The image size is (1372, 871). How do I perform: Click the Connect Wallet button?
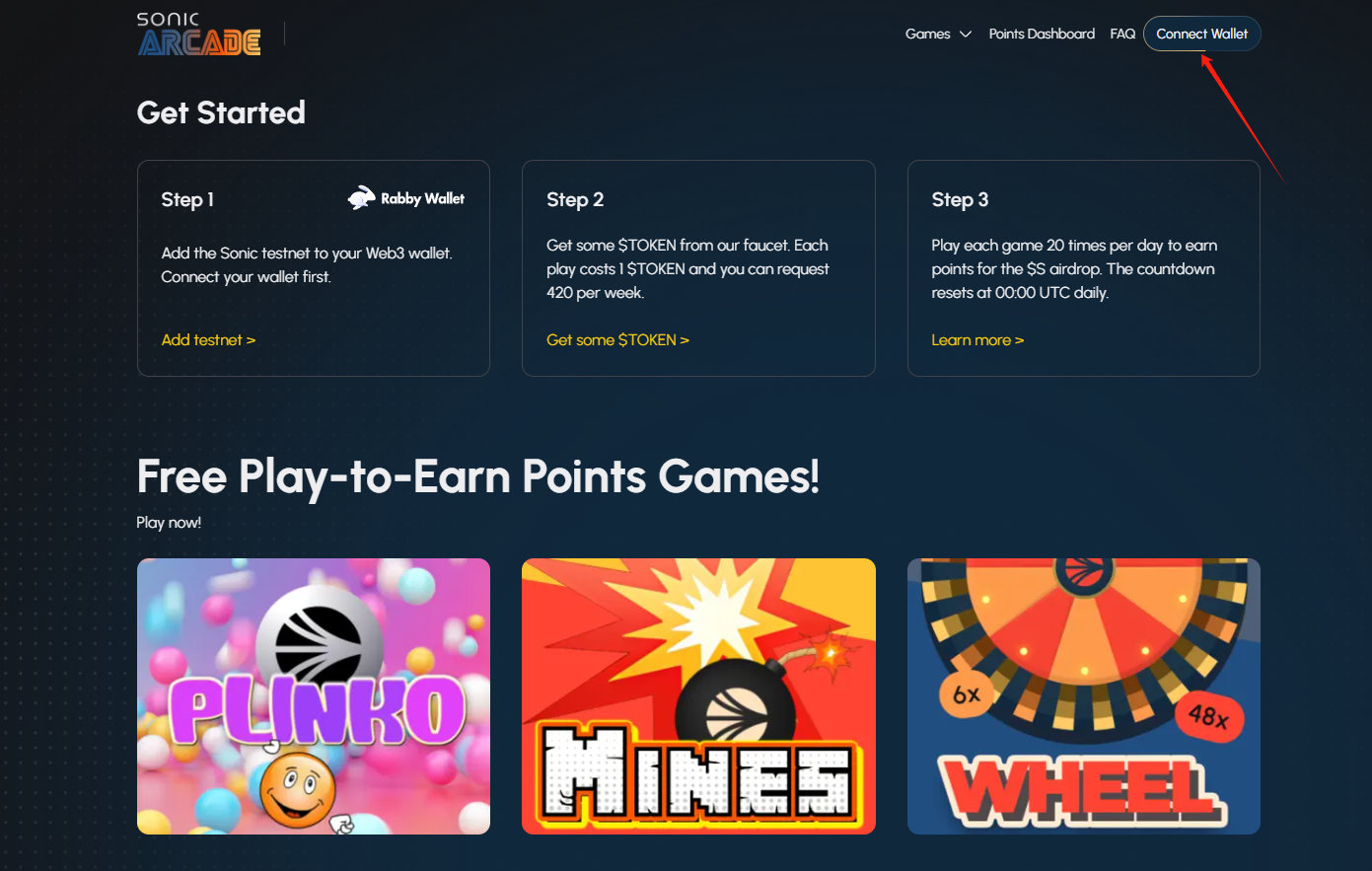1201,34
